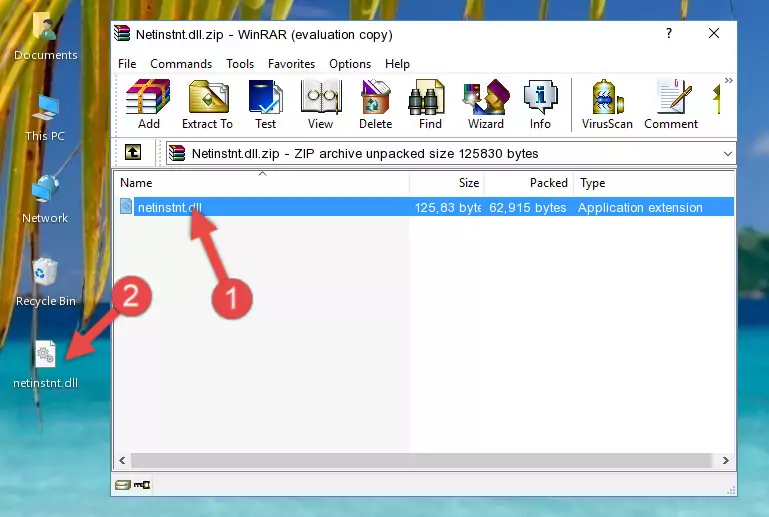
Task: Select the Network desktop icon
Action: (45, 200)
